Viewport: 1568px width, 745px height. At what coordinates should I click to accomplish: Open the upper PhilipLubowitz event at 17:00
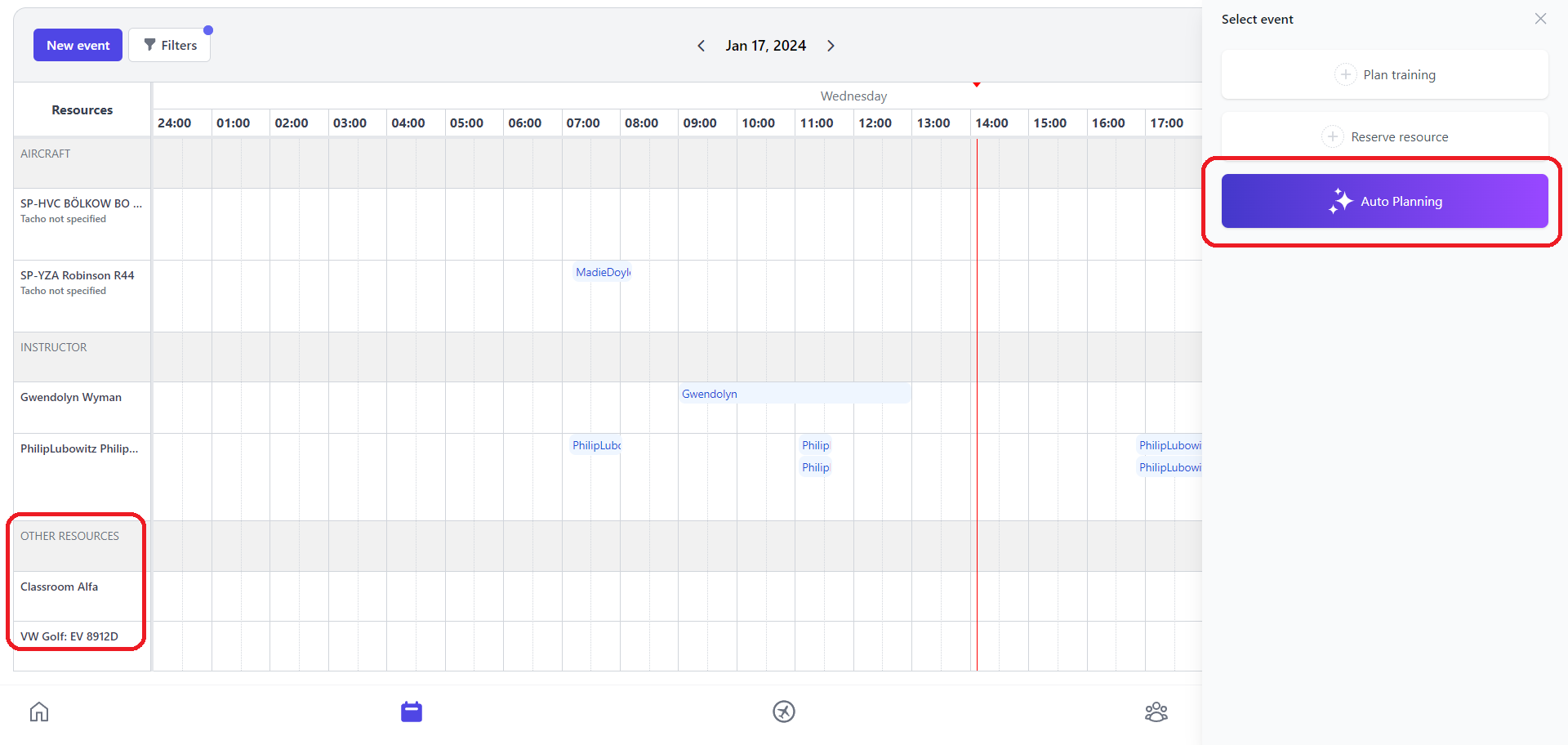[x=1169, y=445]
